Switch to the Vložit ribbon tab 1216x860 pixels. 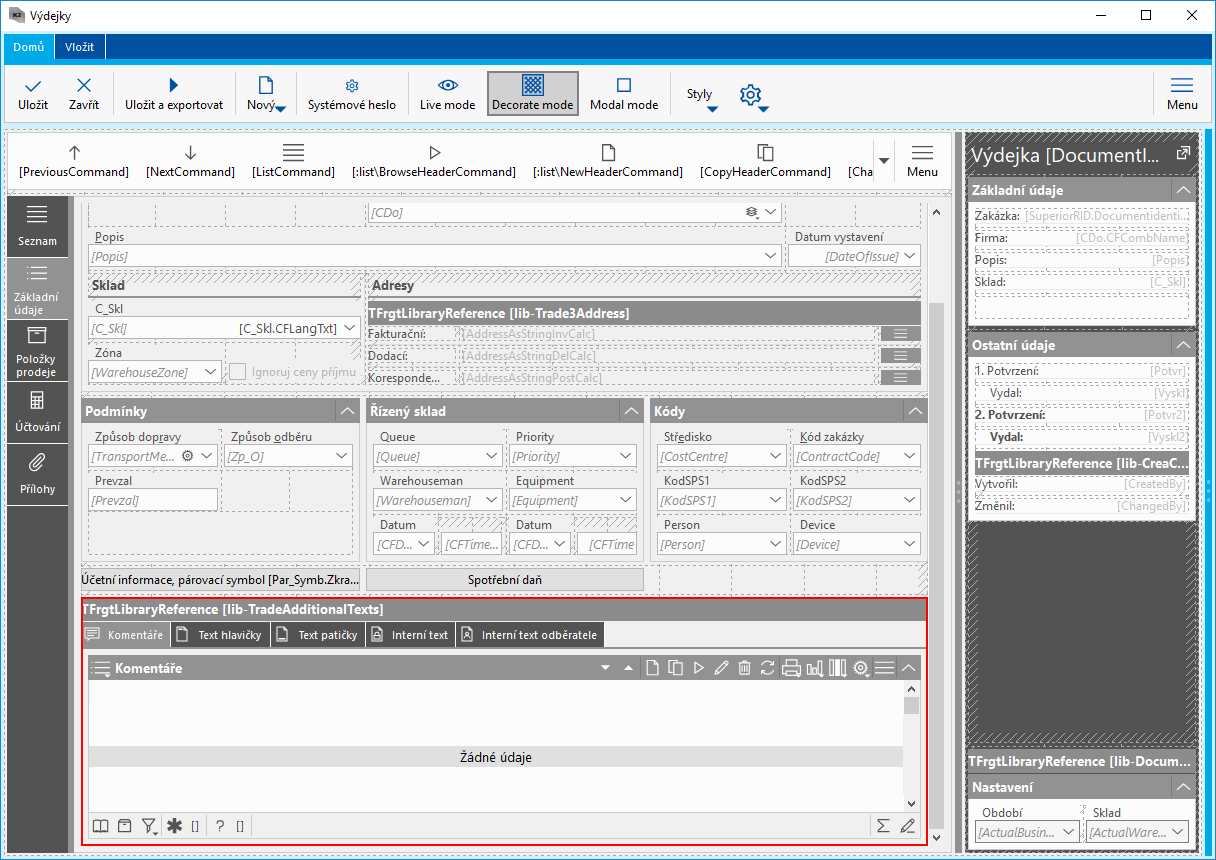tap(80, 47)
